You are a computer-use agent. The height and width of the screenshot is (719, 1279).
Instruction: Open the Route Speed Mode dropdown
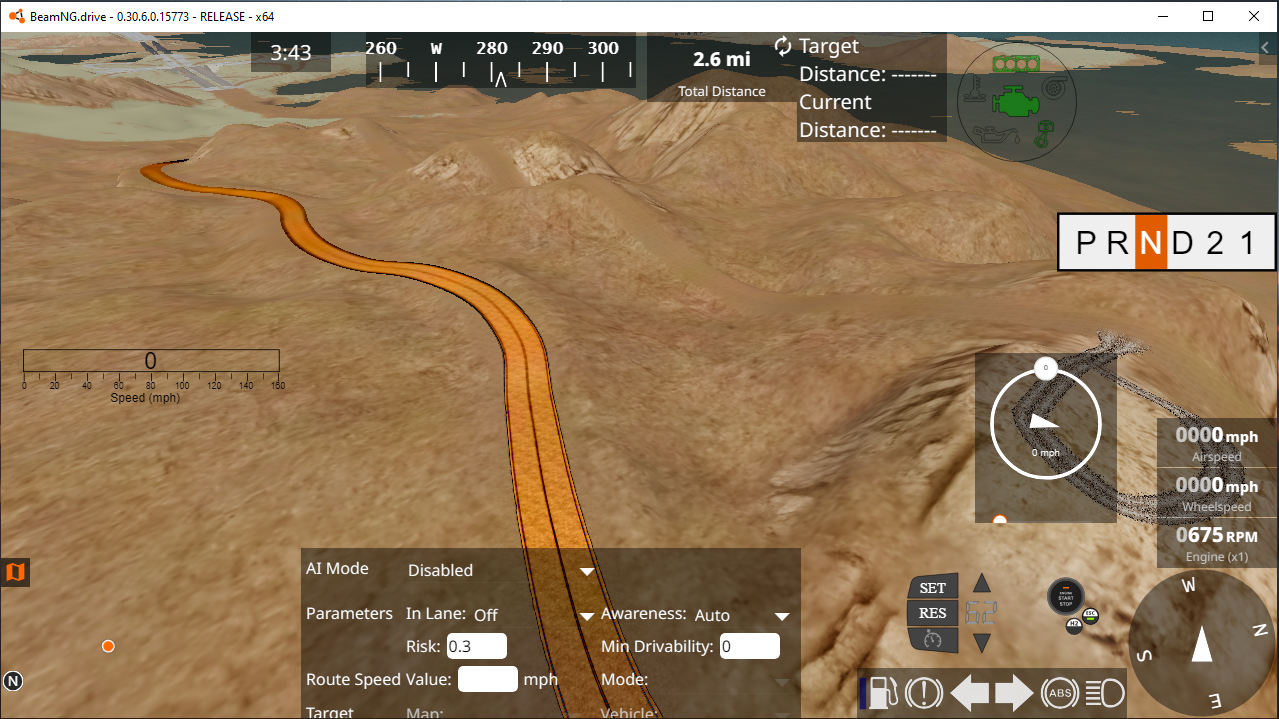point(724,680)
